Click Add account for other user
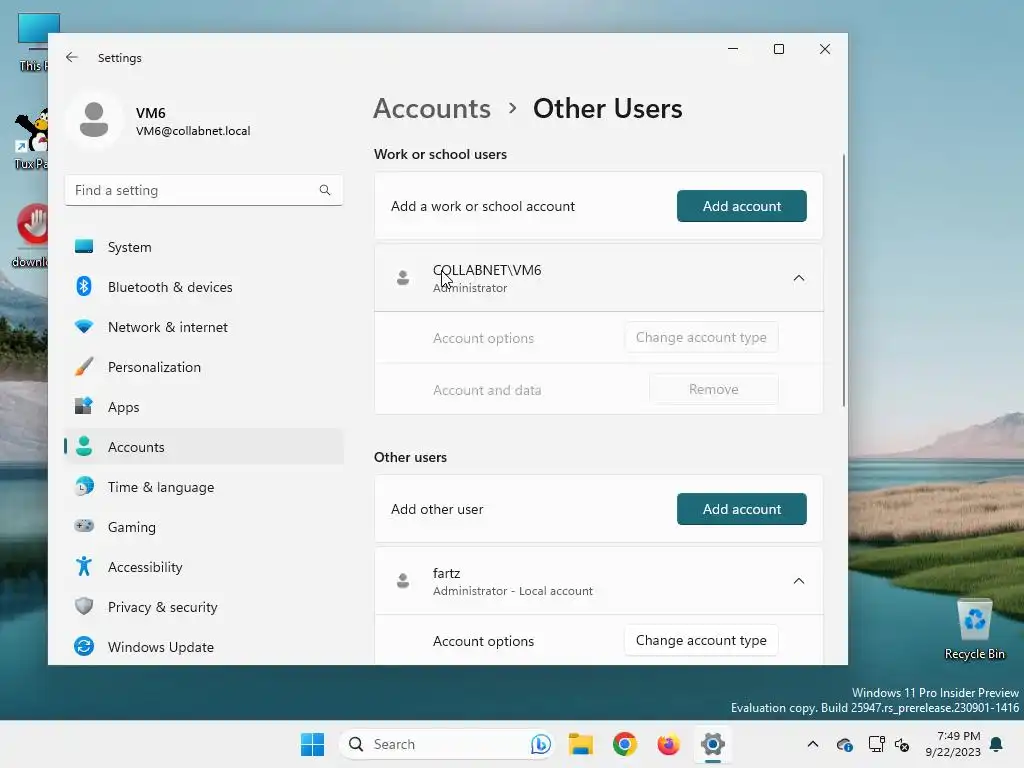This screenshot has height=768, width=1024. coord(741,509)
